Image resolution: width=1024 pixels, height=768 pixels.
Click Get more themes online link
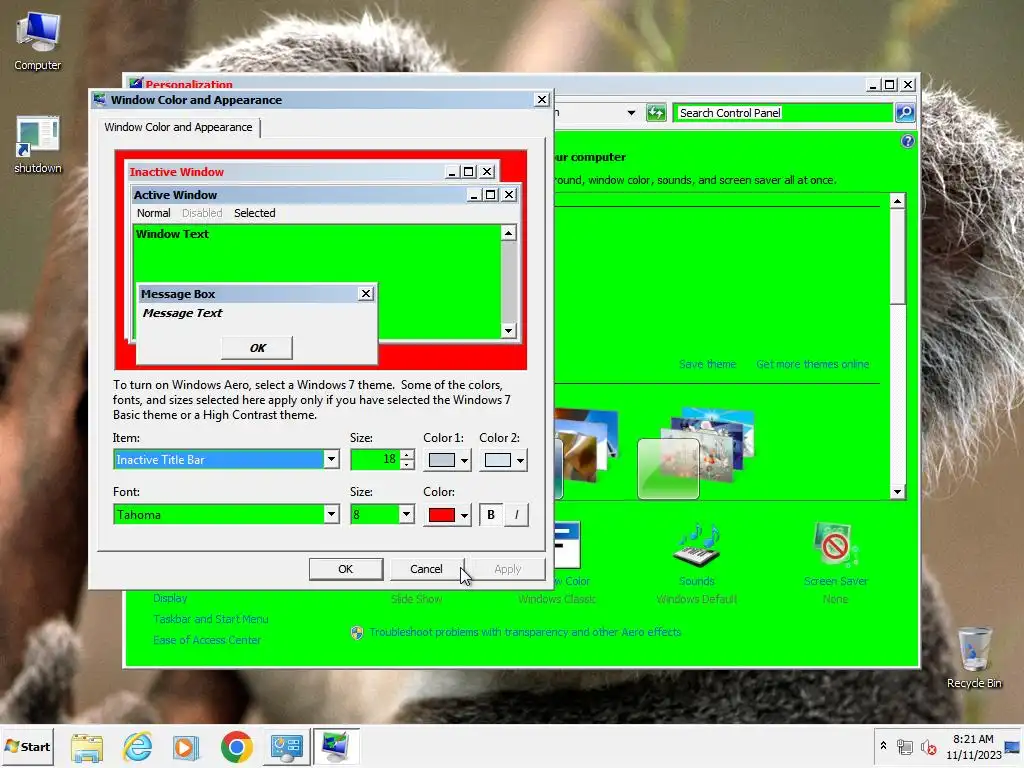point(812,364)
